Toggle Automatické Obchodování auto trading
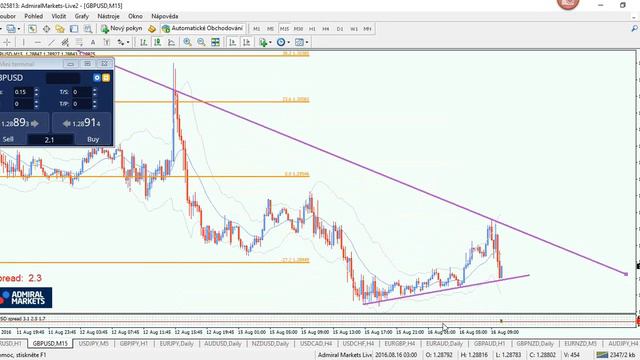Viewport: 640px width, 360px height. (x=203, y=29)
